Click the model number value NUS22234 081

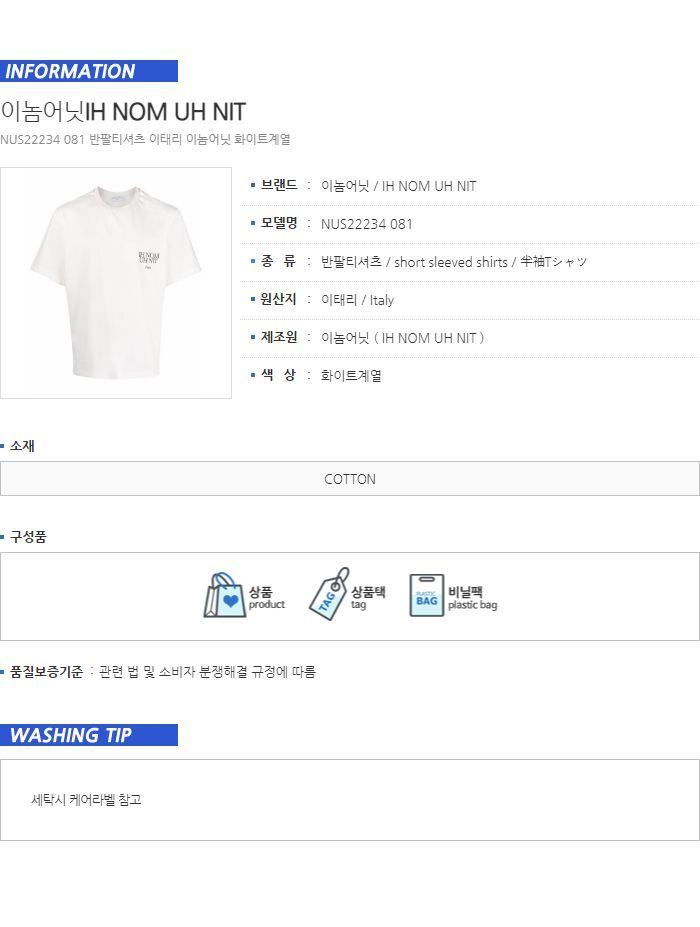click(x=366, y=224)
